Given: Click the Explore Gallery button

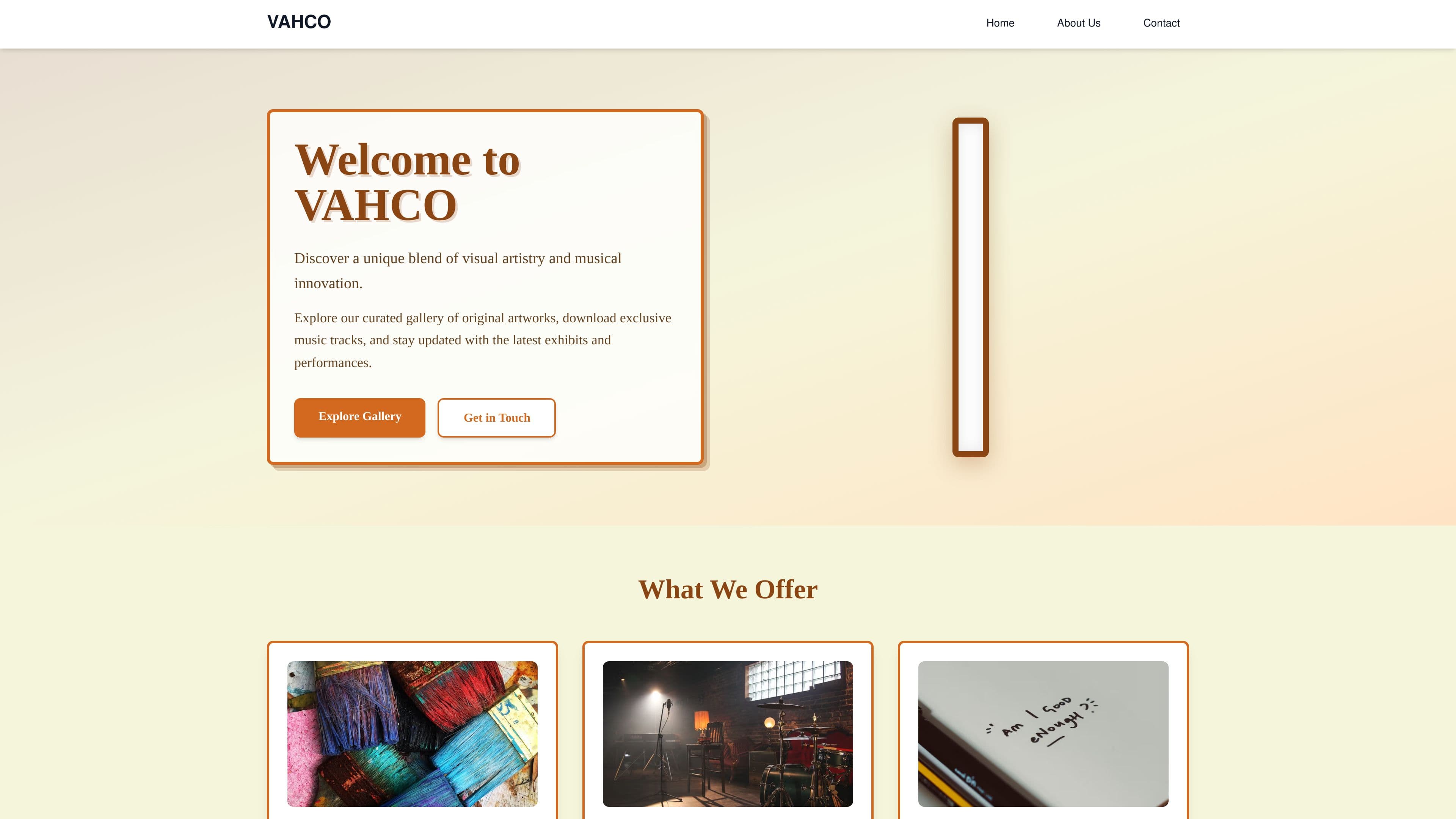Looking at the screenshot, I should 359,417.
